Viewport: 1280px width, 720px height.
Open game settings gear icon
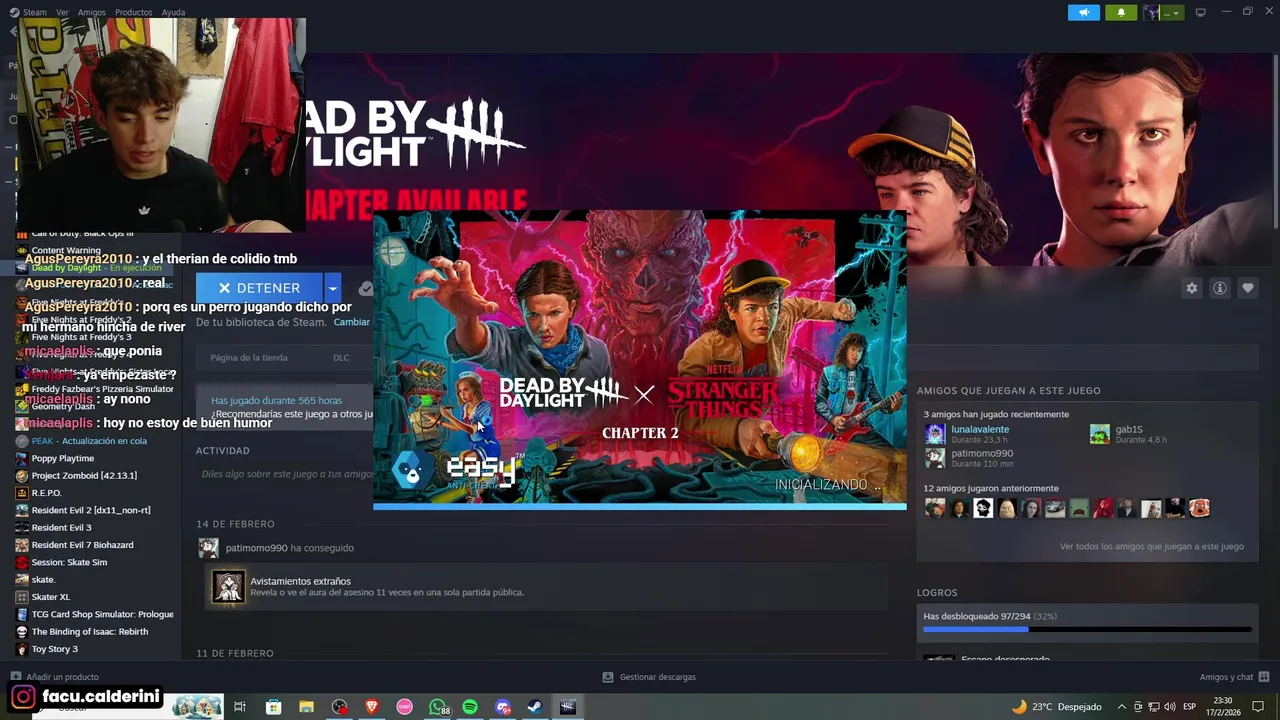[x=1191, y=288]
